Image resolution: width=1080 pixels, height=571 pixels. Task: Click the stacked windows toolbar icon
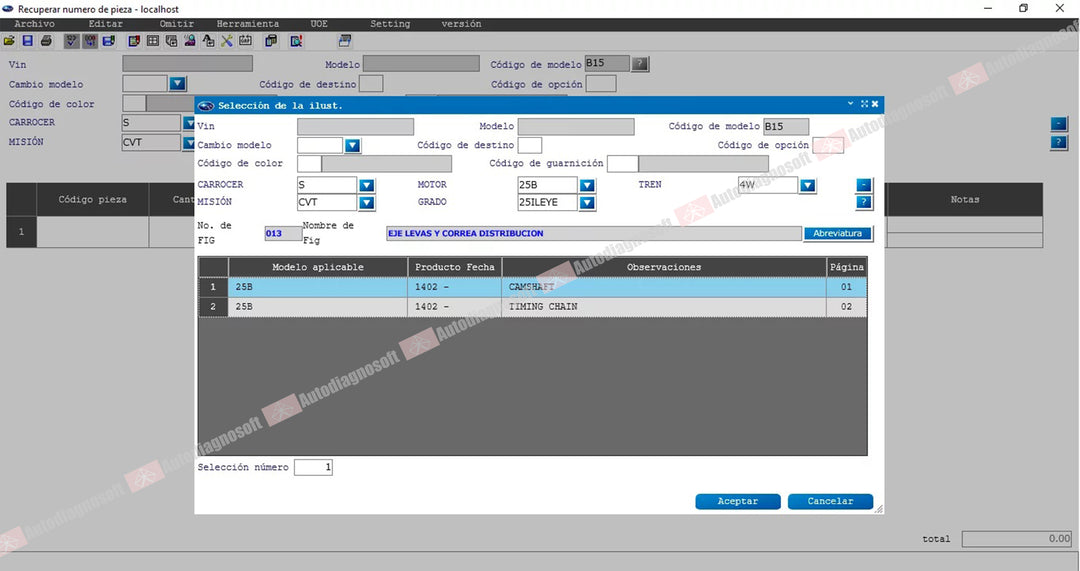click(x=172, y=41)
